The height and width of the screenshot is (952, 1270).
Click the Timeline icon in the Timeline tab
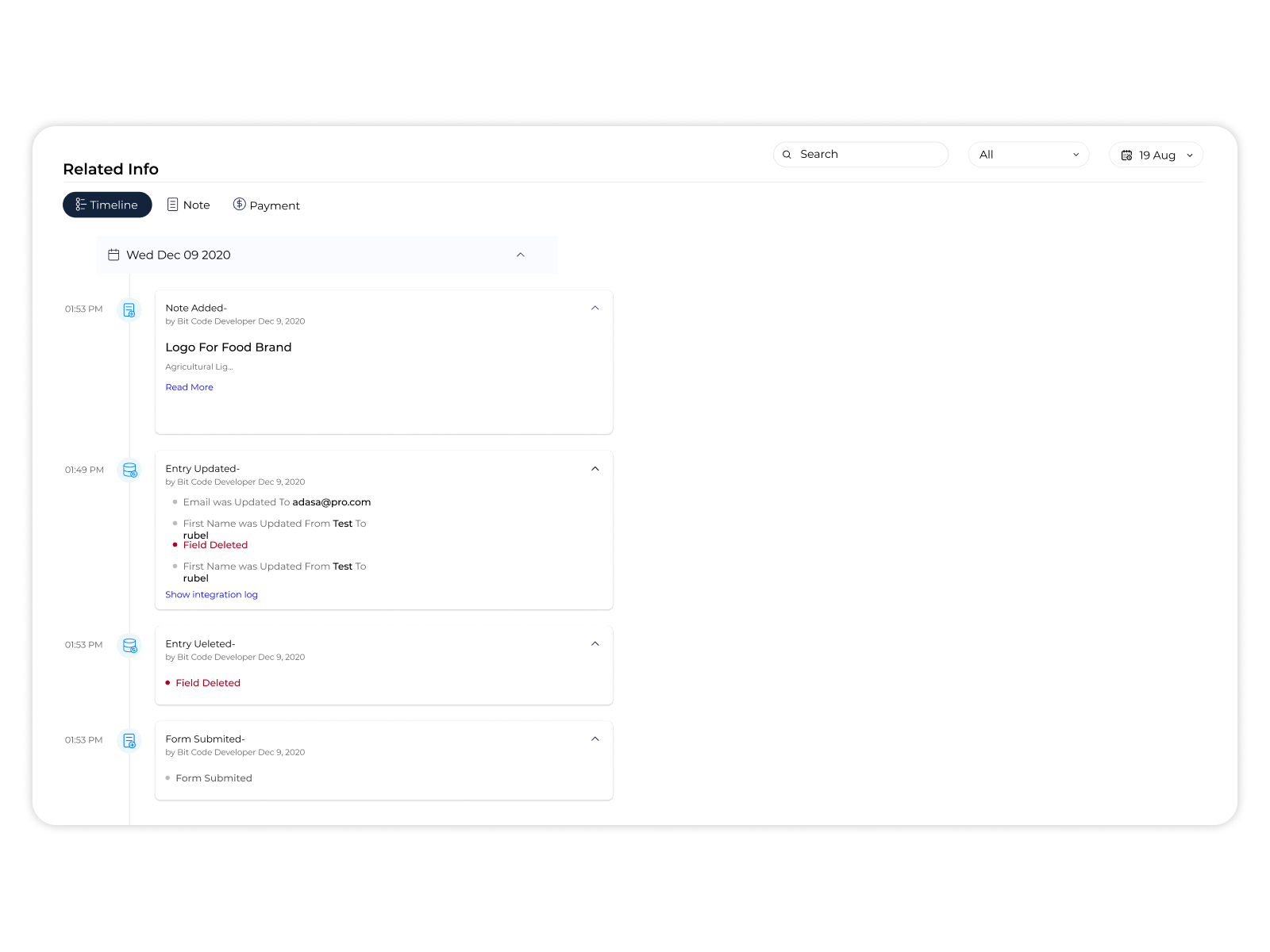coord(83,204)
